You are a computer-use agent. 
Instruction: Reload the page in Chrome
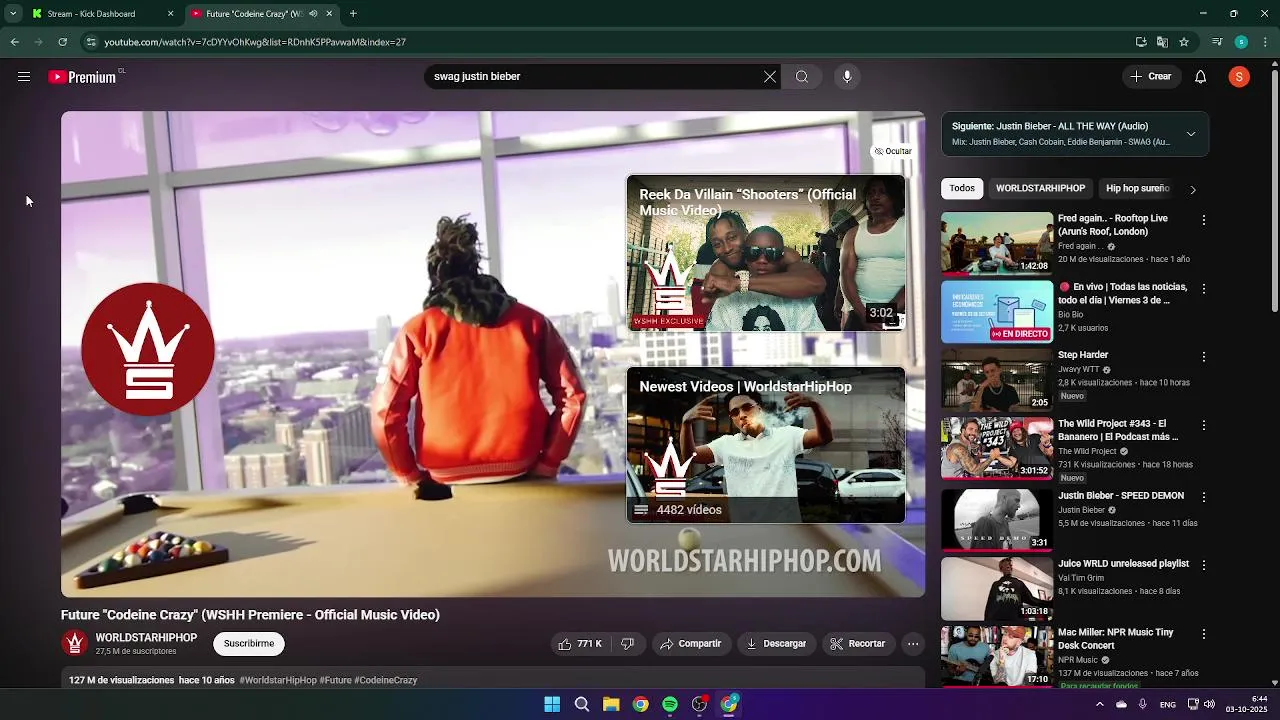coord(63,42)
